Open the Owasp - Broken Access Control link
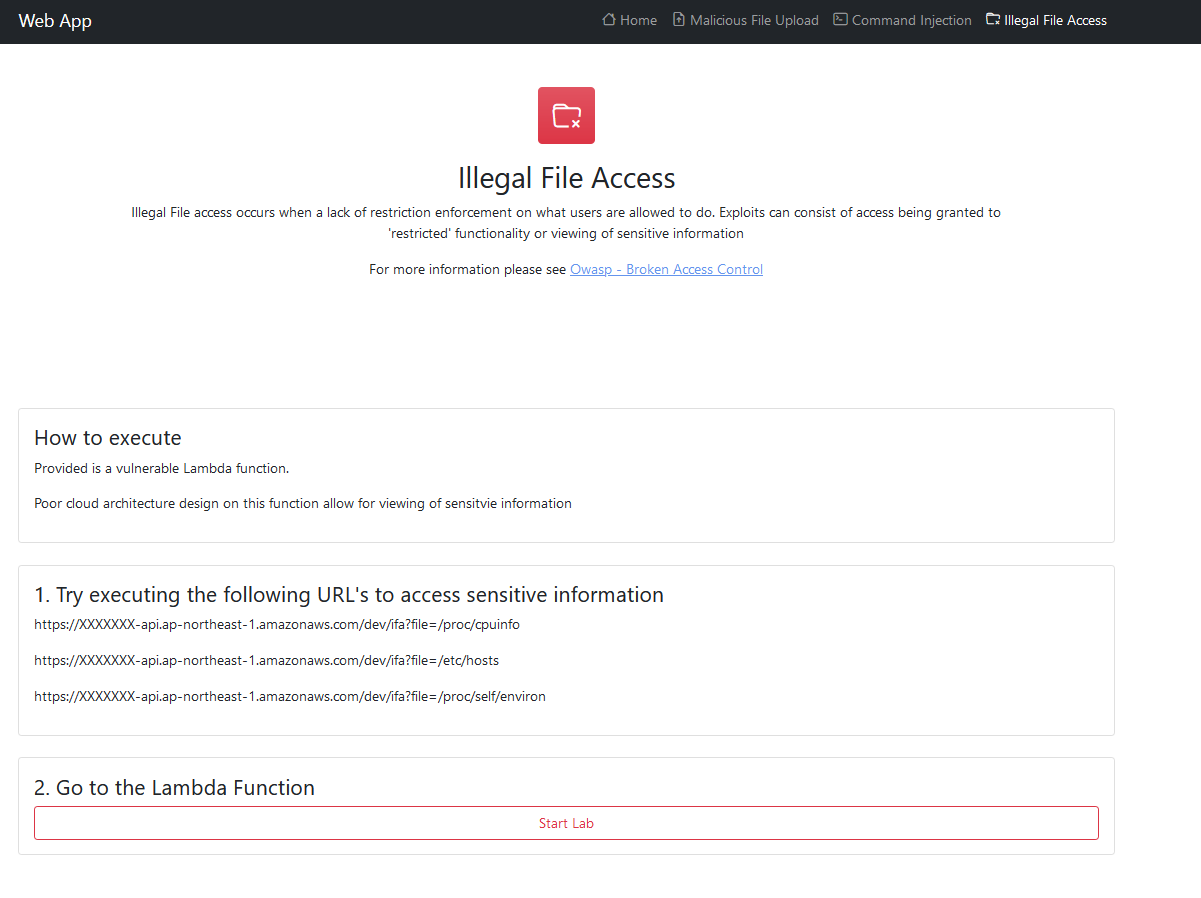Viewport: 1201px width, 898px height. 666,269
